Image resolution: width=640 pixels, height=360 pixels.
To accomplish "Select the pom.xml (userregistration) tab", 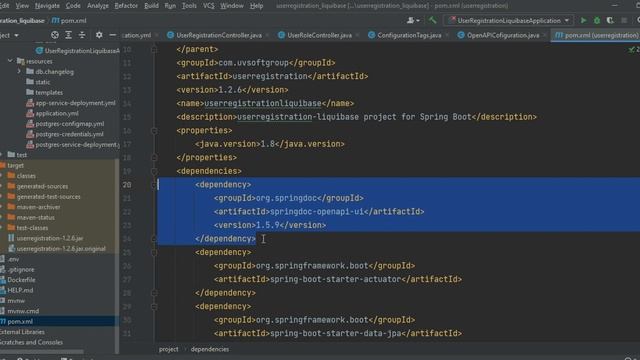I will pyautogui.click(x=596, y=36).
